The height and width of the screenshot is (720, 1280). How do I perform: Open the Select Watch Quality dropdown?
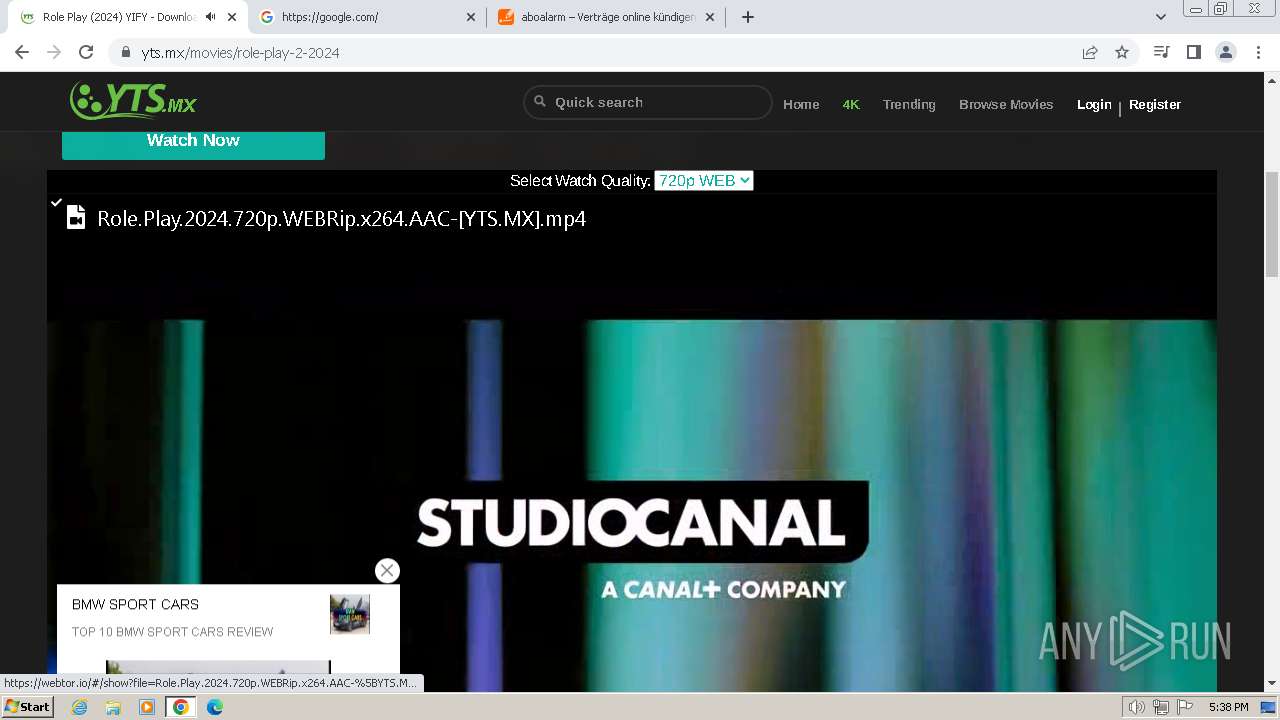703,181
